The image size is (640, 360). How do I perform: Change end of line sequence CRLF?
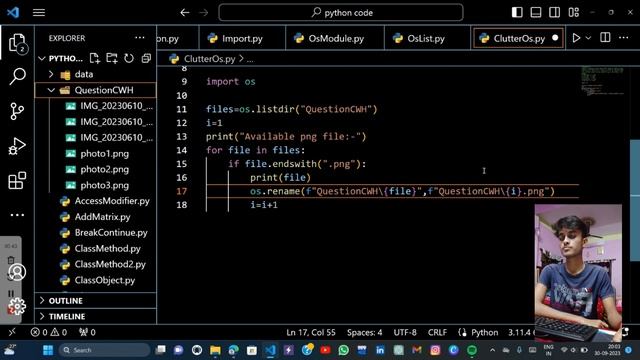tap(437, 332)
